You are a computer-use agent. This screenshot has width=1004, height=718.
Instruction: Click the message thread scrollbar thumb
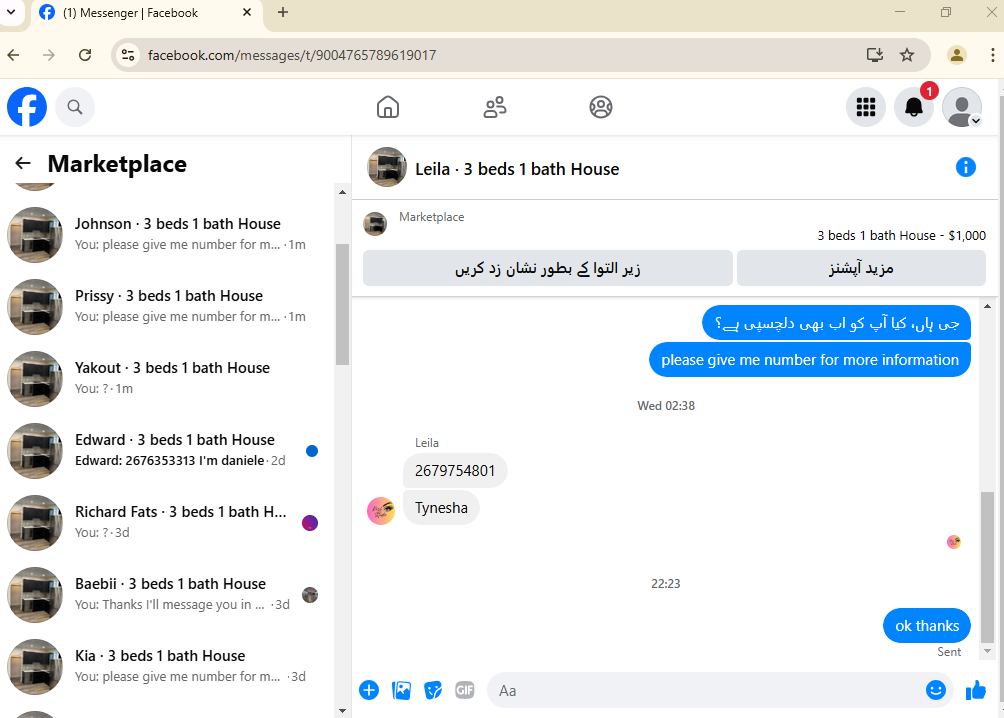coord(987,567)
